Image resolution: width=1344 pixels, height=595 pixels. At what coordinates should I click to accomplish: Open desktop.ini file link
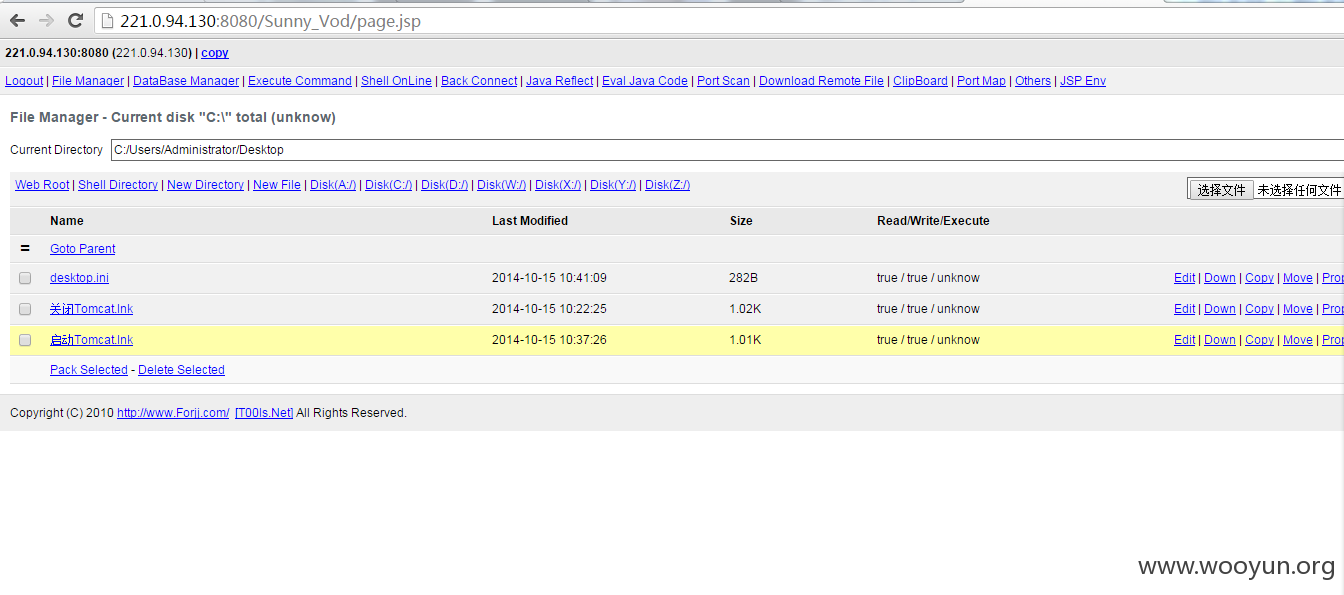[x=79, y=278]
